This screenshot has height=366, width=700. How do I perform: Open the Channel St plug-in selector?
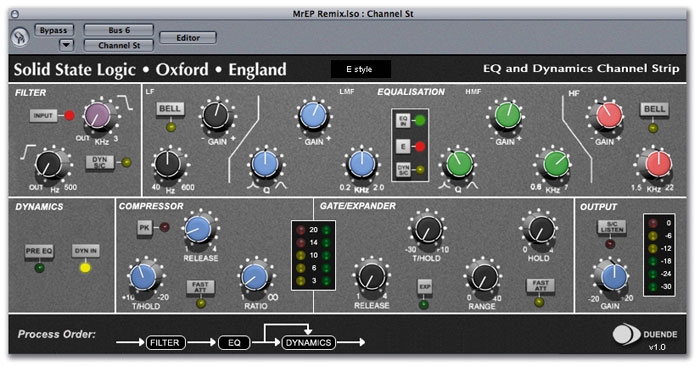119,45
